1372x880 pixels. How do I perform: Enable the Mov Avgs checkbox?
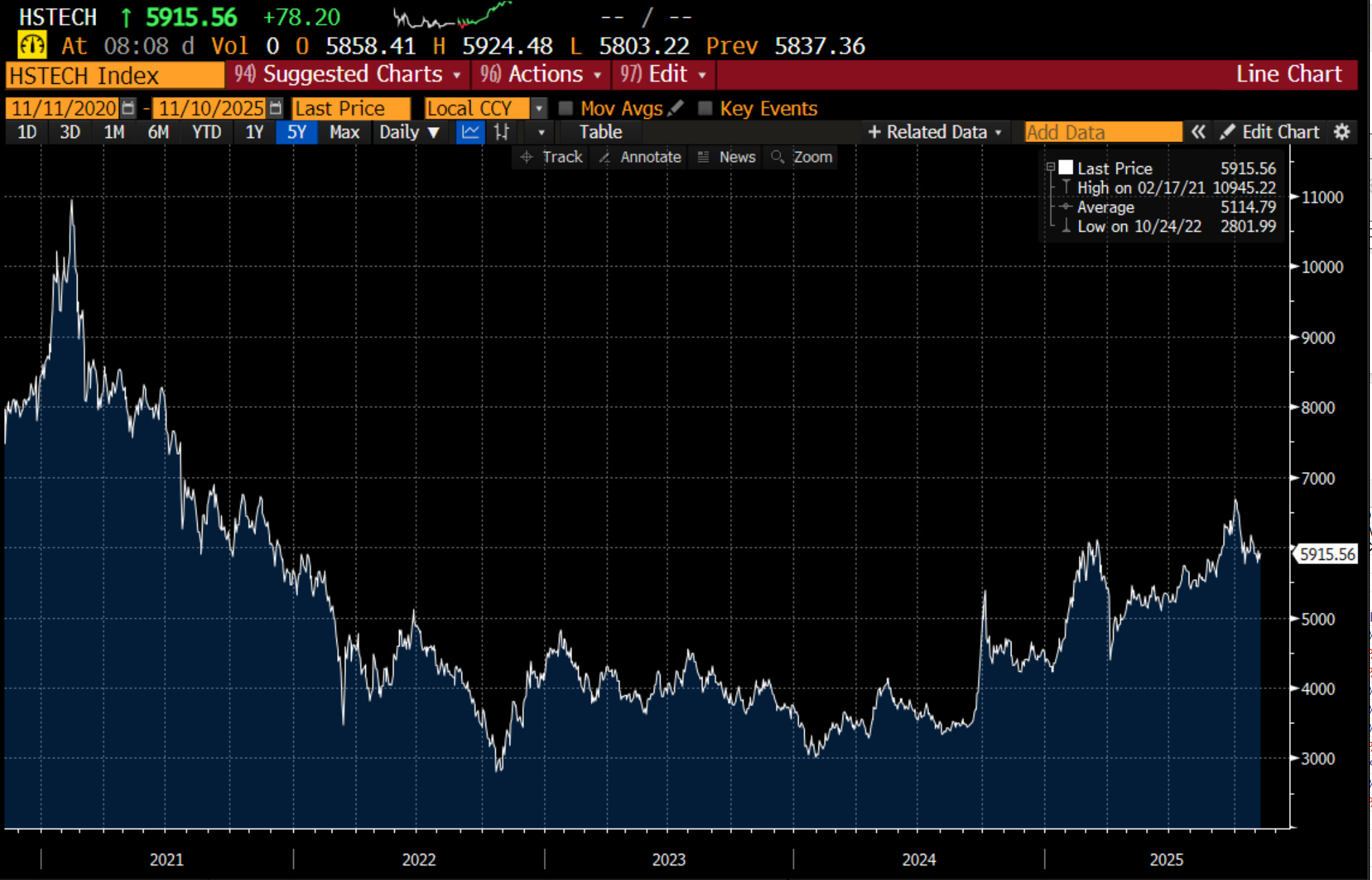[566, 109]
